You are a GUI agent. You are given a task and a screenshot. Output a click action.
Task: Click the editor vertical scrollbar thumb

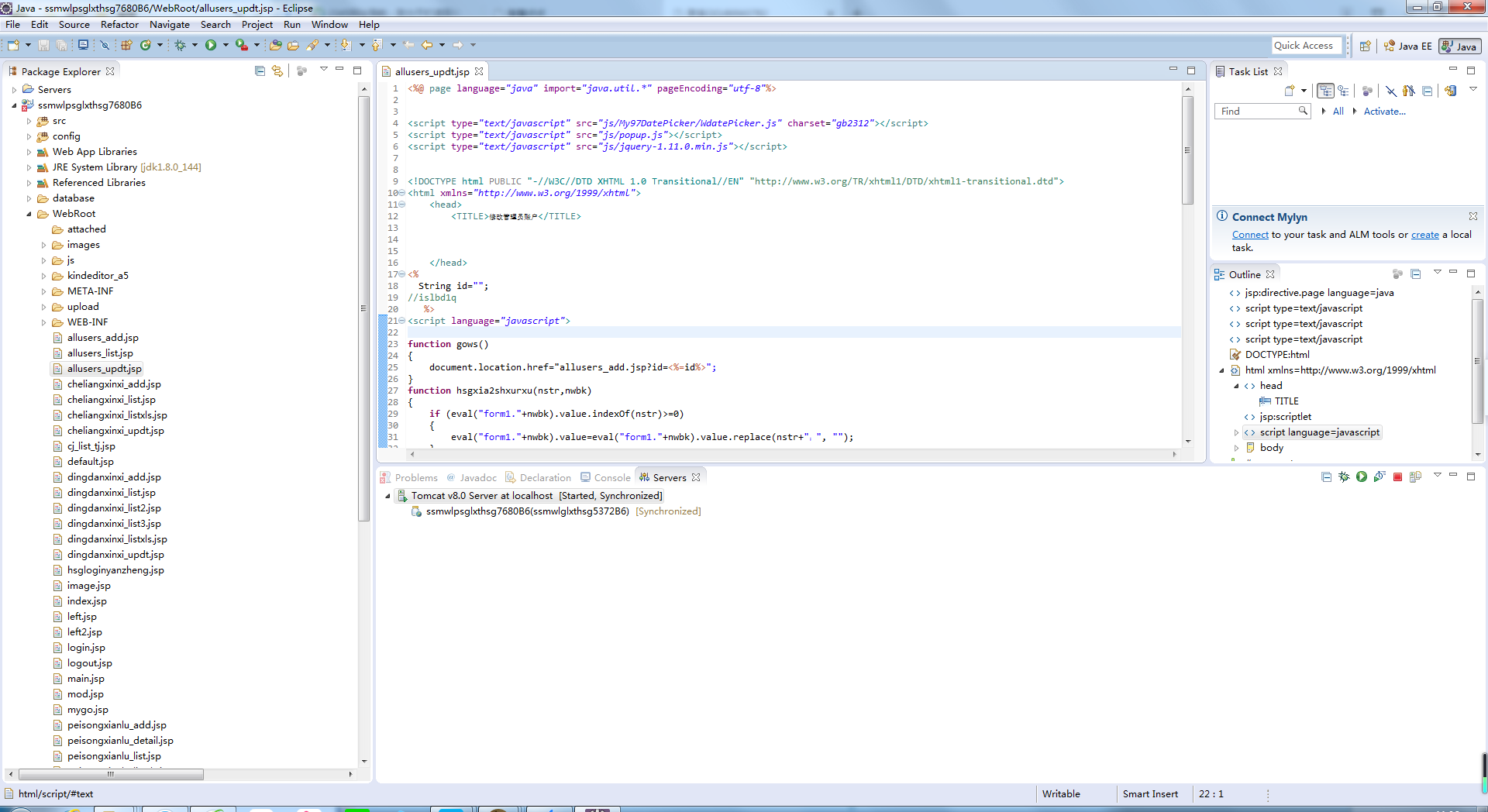pyautogui.click(x=1187, y=150)
